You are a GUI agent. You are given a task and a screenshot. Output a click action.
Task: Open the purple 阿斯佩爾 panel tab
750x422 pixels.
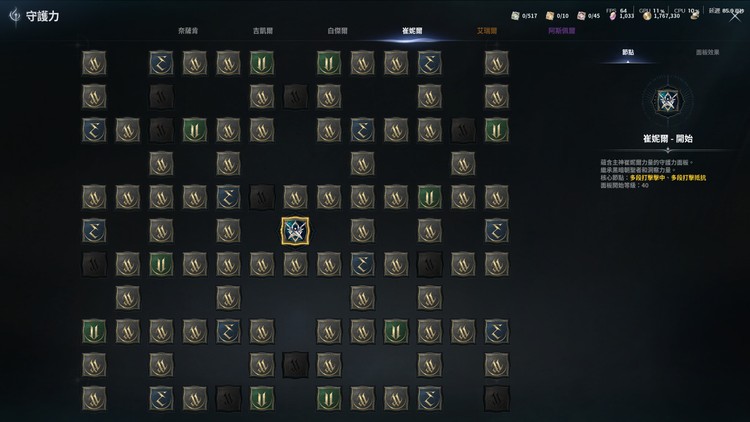562,31
